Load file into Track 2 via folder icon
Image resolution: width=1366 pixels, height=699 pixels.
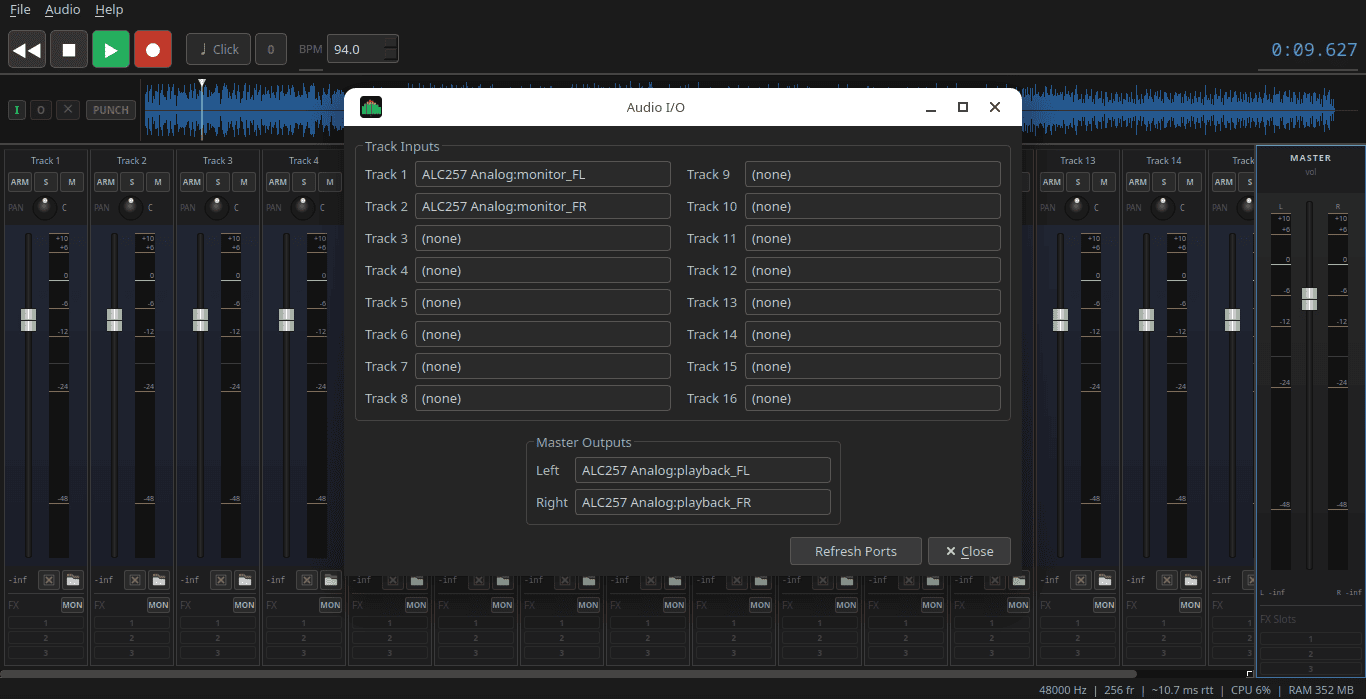tap(159, 580)
